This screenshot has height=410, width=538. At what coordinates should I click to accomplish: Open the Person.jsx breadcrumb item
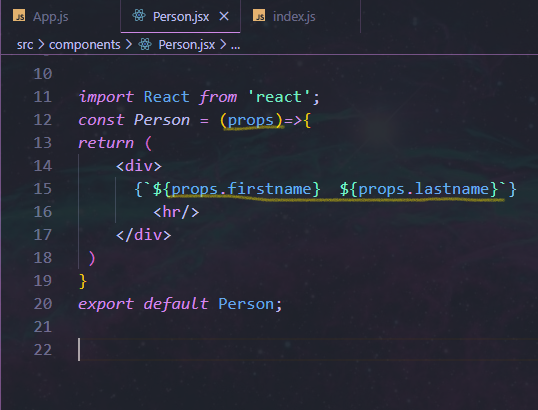click(x=186, y=45)
